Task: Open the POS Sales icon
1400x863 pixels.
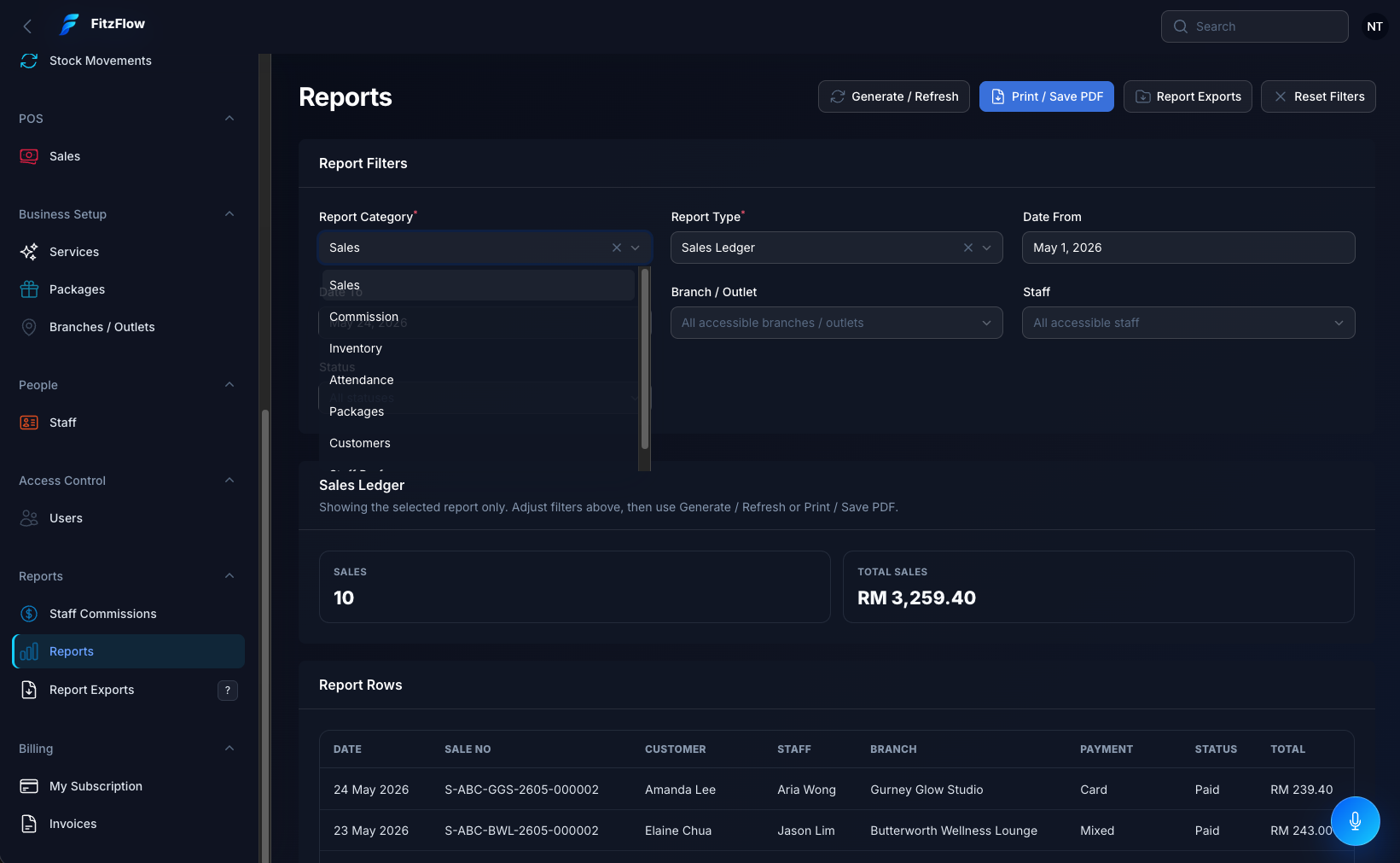Action: pyautogui.click(x=29, y=156)
